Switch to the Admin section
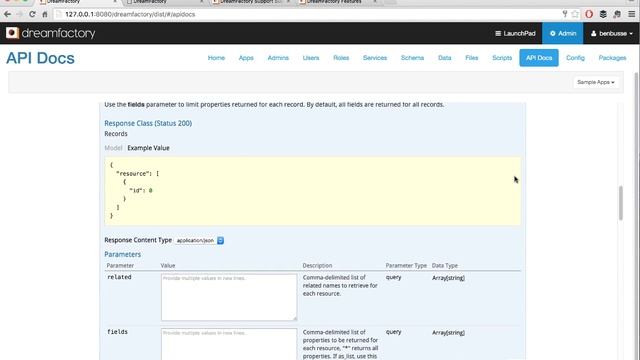Viewport: 640px width, 360px height. 563,33
